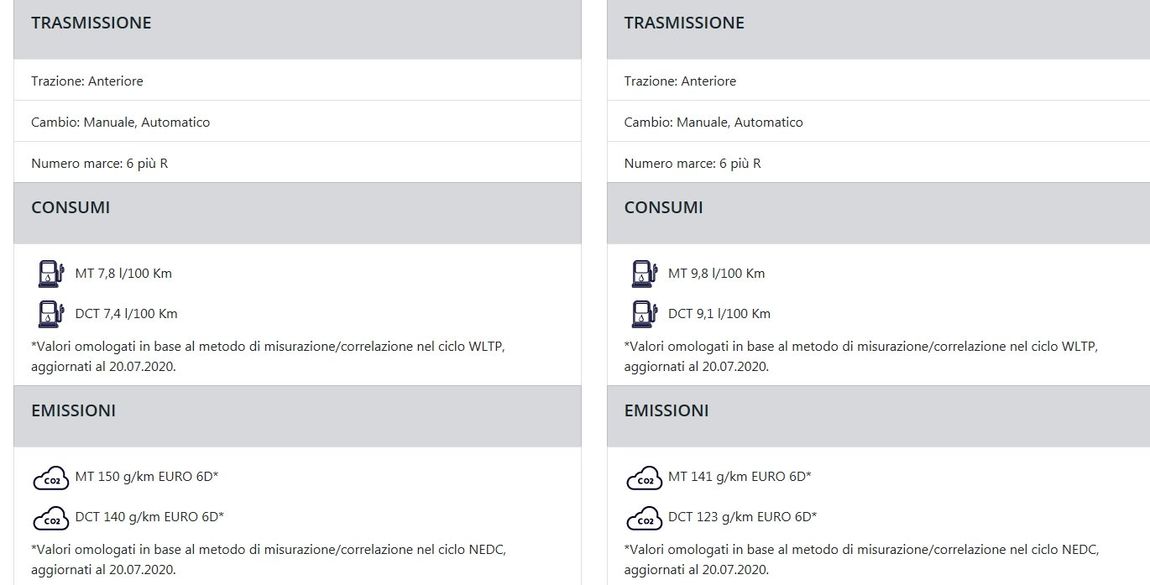Click fuel pump icon beside DCT 9,1 l/100 Km

pyautogui.click(x=644, y=314)
